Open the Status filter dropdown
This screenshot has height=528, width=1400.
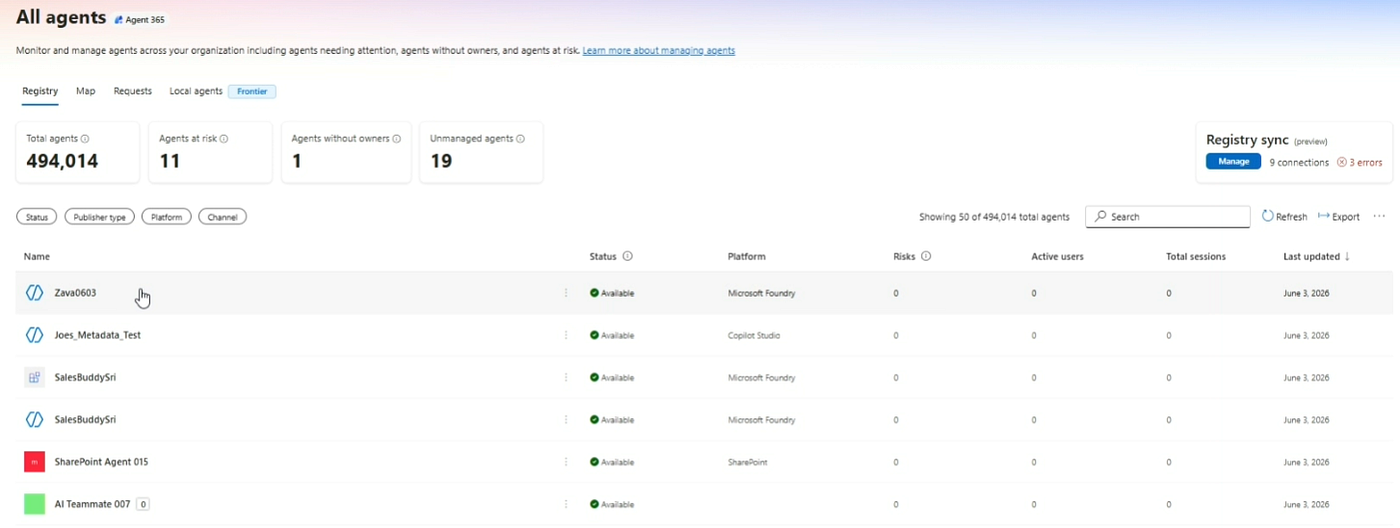pyautogui.click(x=37, y=217)
